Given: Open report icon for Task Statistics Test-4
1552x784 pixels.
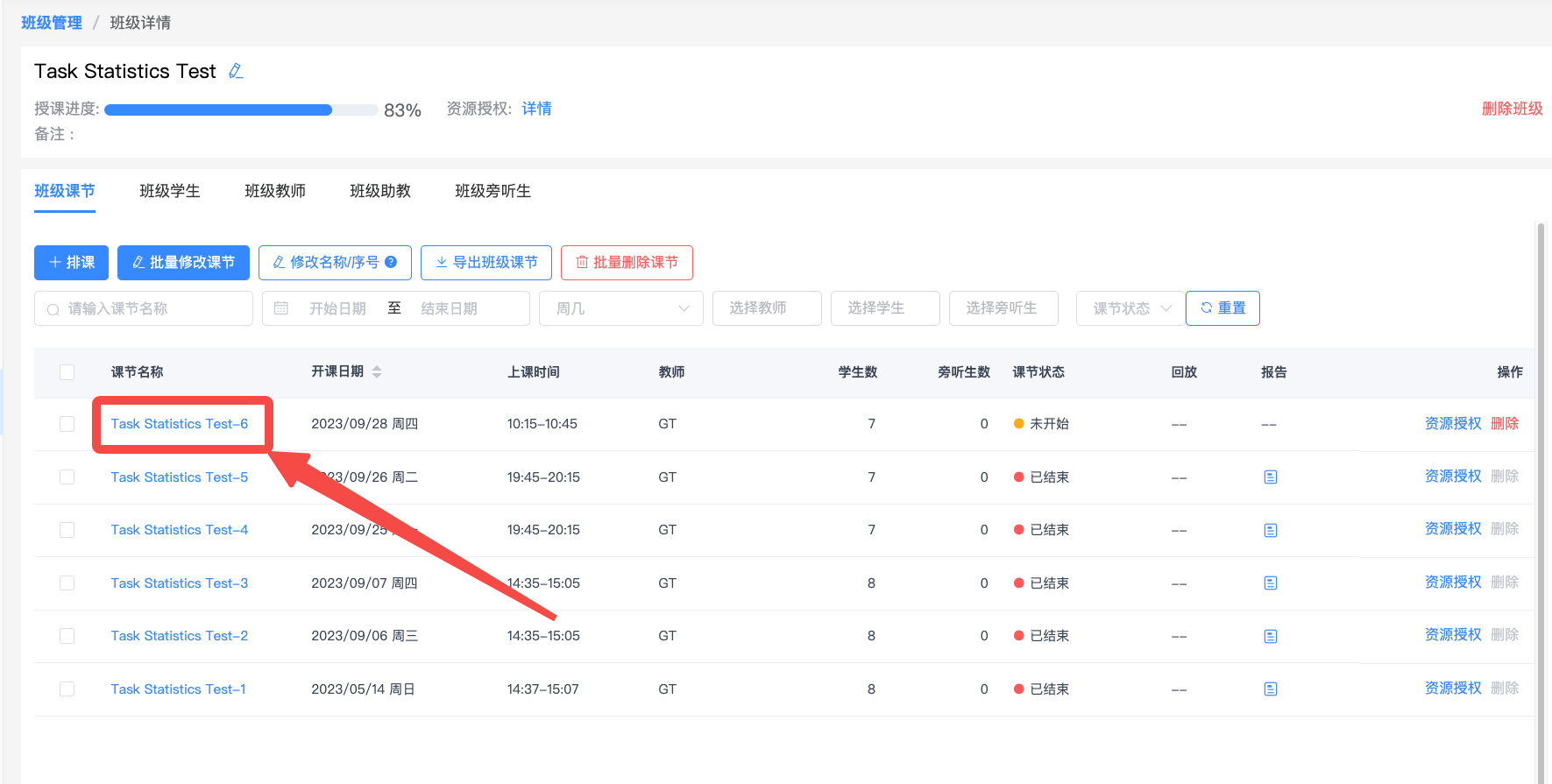Looking at the screenshot, I should coord(1271,530).
